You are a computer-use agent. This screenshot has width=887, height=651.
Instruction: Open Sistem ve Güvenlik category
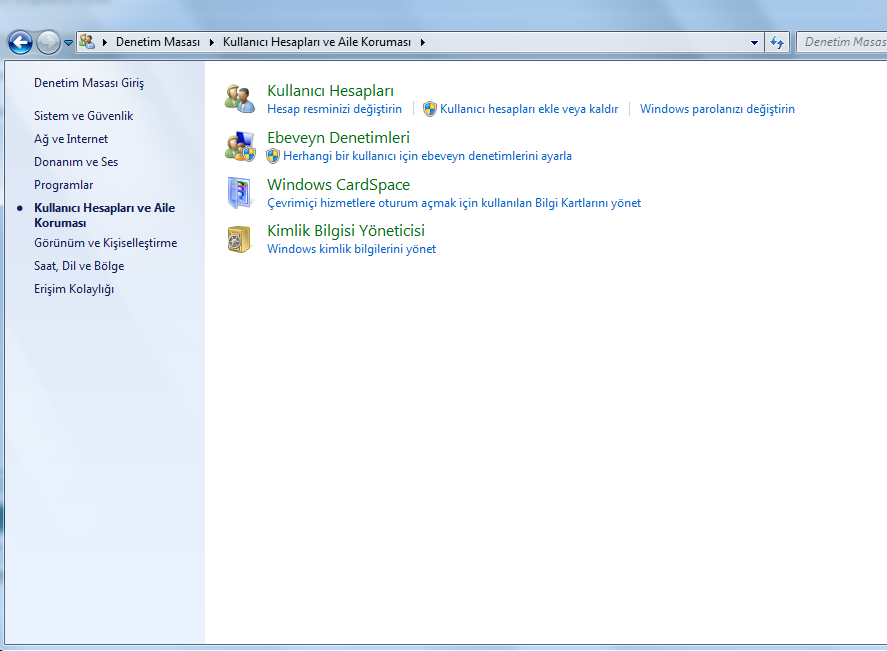(84, 116)
